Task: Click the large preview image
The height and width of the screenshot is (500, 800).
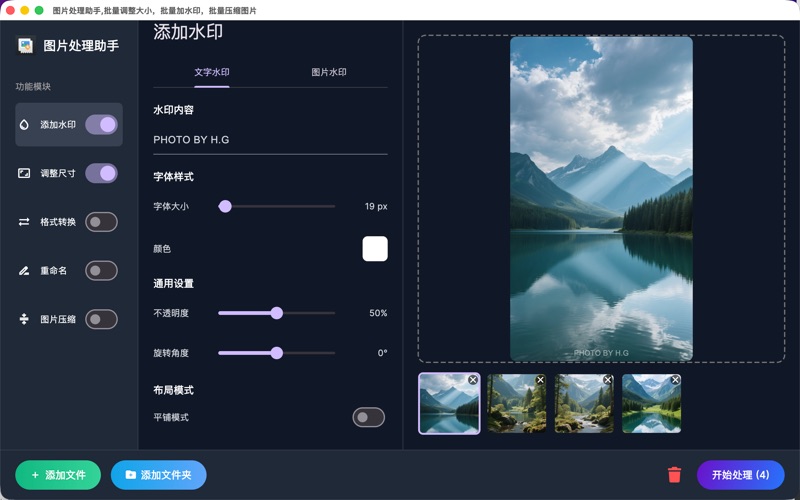Action: point(602,198)
